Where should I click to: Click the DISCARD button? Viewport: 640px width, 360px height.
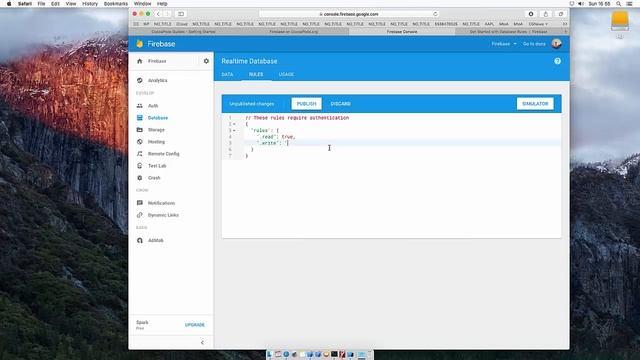[x=340, y=104]
